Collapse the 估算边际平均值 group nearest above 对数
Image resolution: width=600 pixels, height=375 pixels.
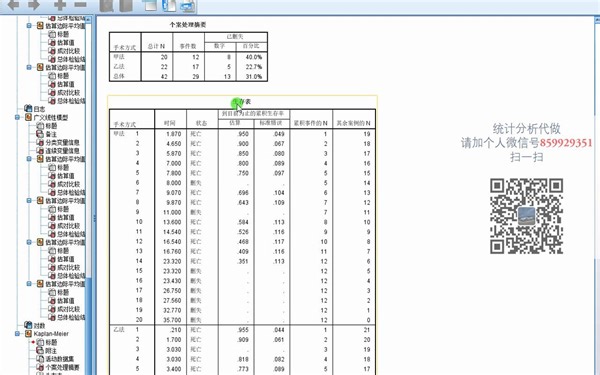pos(29,284)
